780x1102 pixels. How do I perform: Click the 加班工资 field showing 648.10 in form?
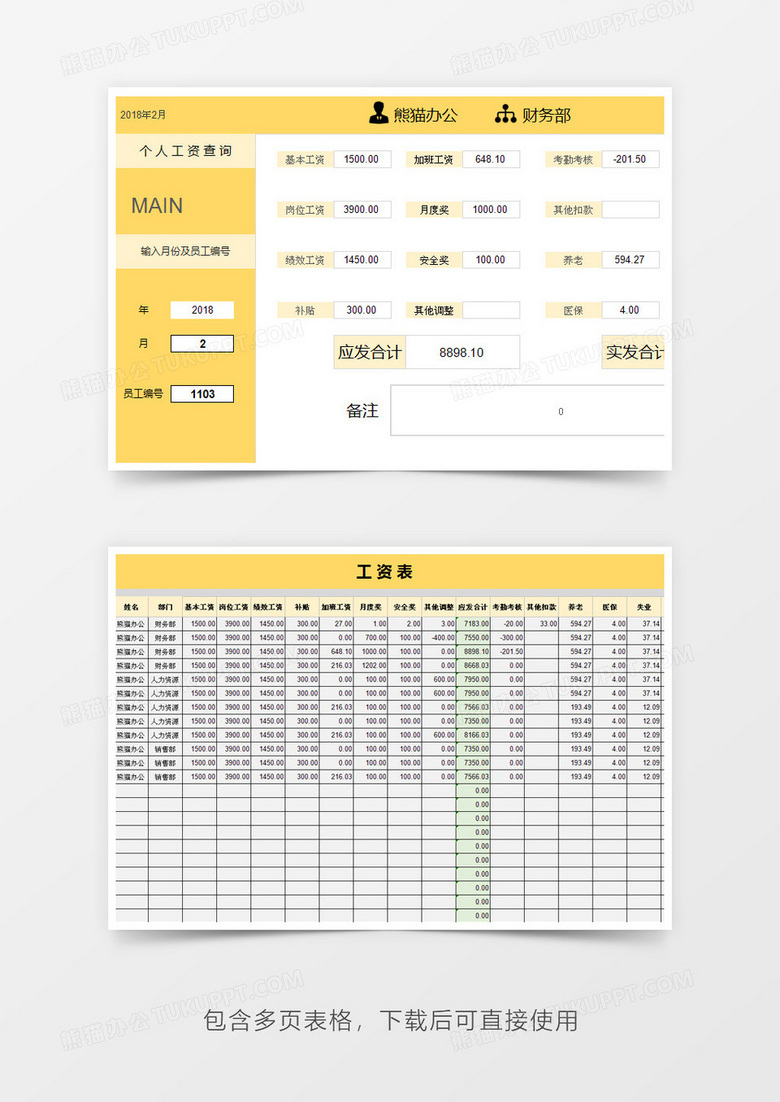point(490,160)
